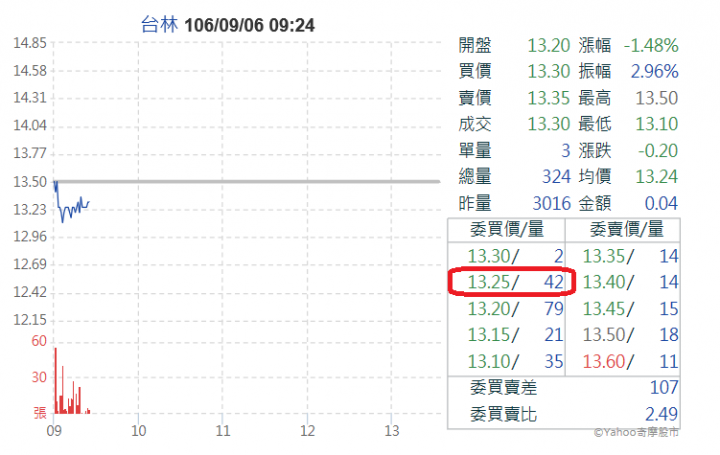
Task: Click the 30 volume axis label
Action: tap(39, 377)
